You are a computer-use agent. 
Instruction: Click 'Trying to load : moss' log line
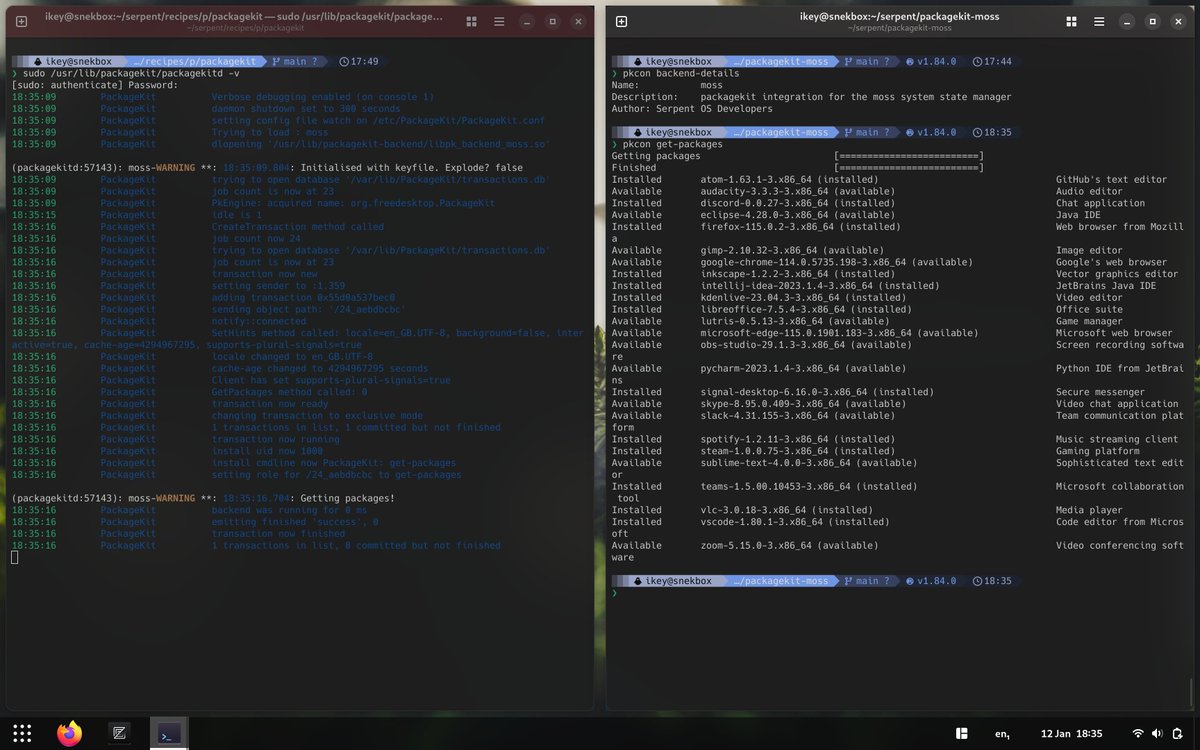170,132
